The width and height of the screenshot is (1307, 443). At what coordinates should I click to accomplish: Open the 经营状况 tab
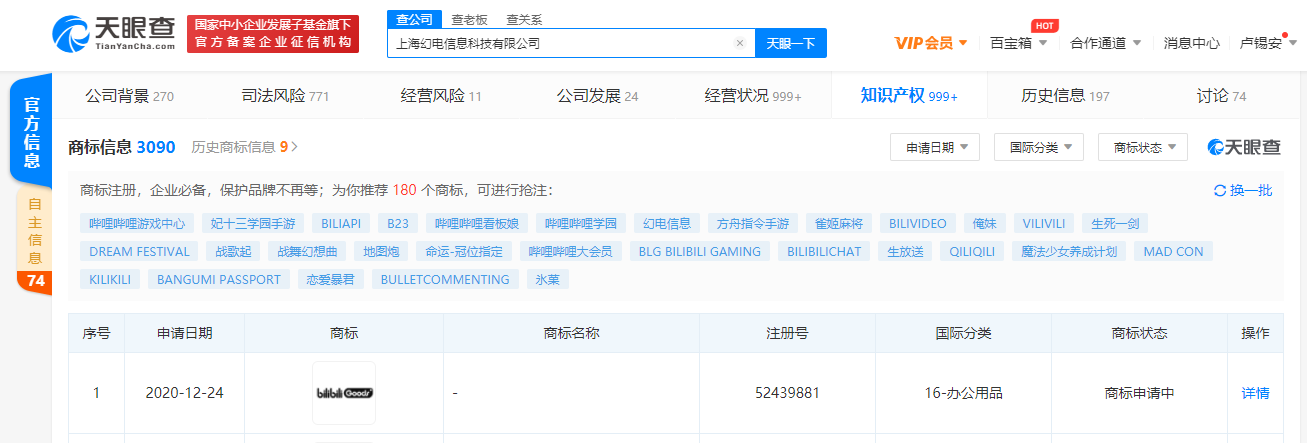click(x=753, y=96)
